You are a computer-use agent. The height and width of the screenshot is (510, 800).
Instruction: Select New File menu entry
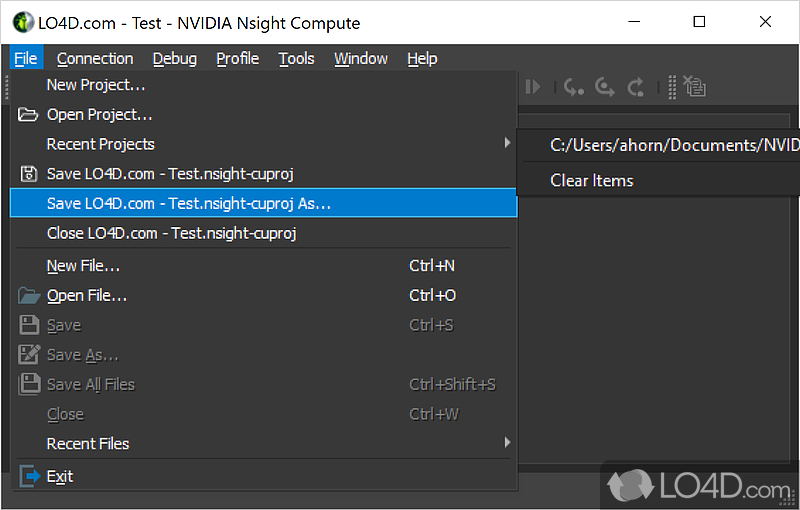83,266
